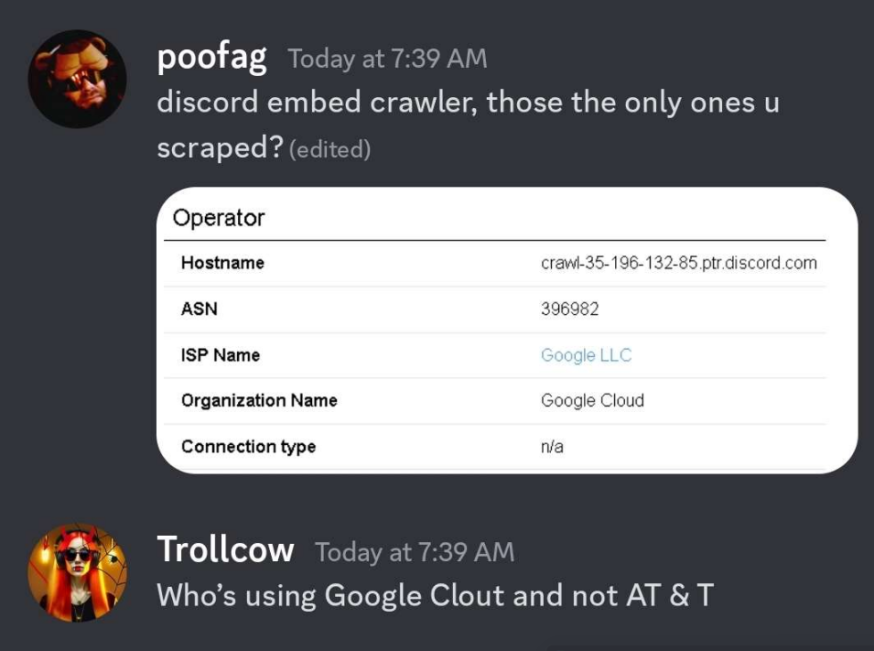
Task: Click the Hostname row label
Action: pyautogui.click(x=222, y=263)
